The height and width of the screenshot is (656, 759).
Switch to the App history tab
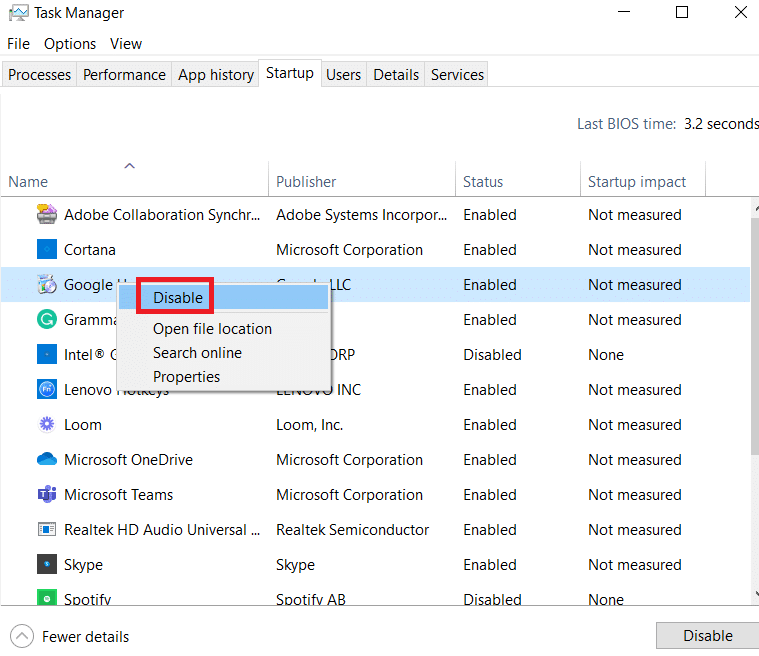pos(216,75)
